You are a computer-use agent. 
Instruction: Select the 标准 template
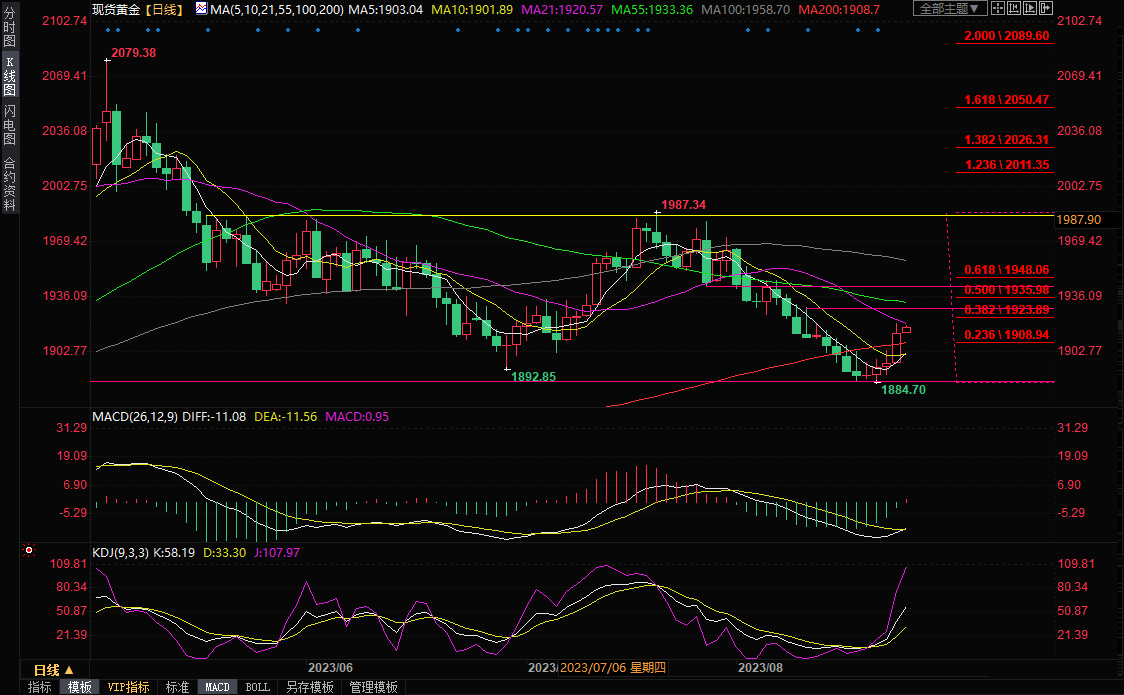(177, 687)
